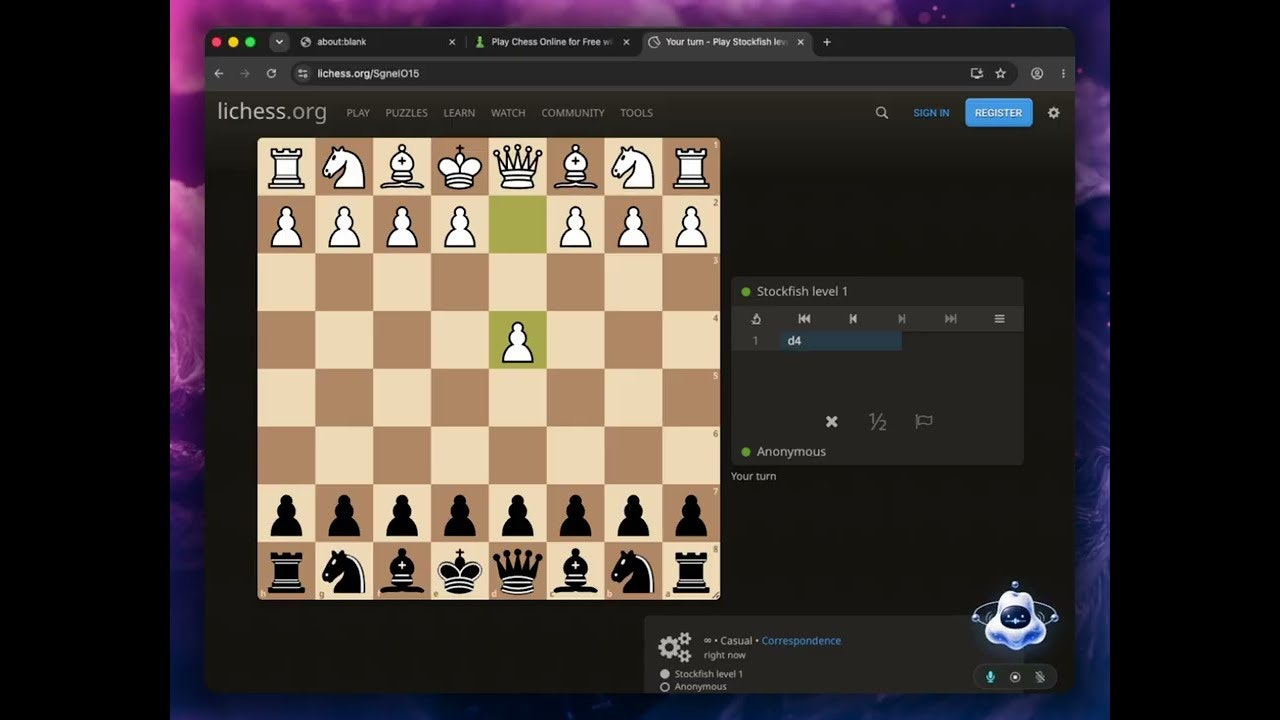Open the WATCH menu
1280x720 pixels.
[x=508, y=113]
